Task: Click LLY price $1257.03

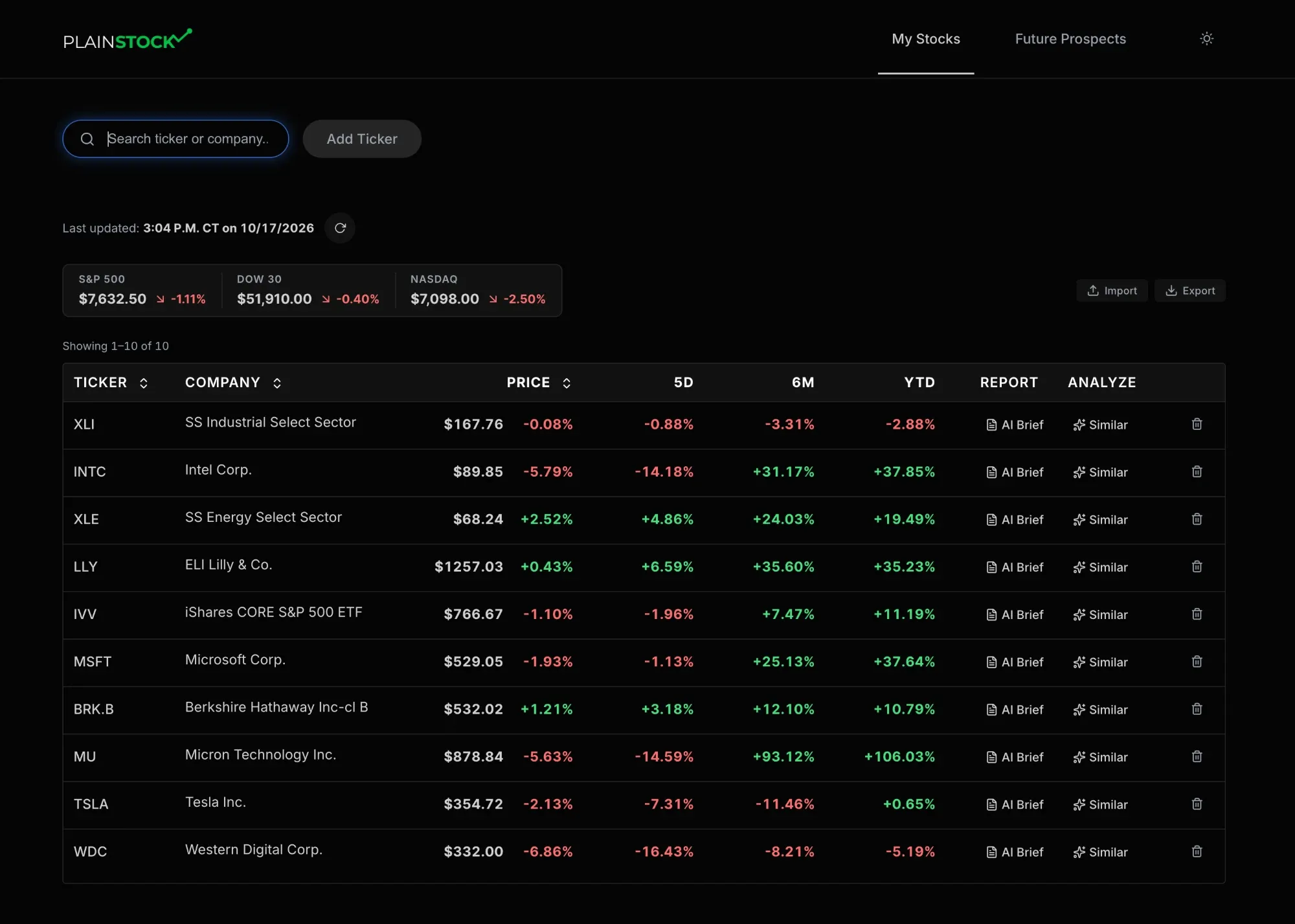Action: pos(469,567)
